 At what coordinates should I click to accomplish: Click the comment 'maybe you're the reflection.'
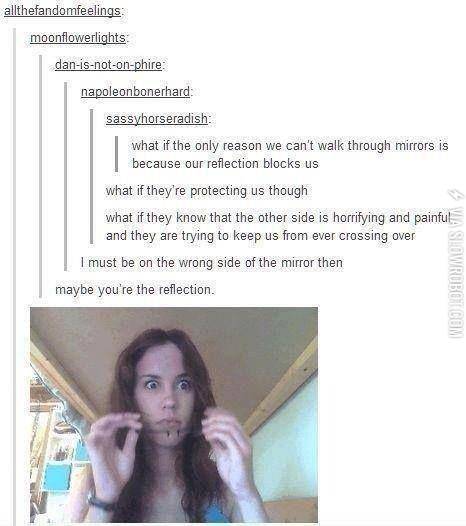pyautogui.click(x=135, y=290)
